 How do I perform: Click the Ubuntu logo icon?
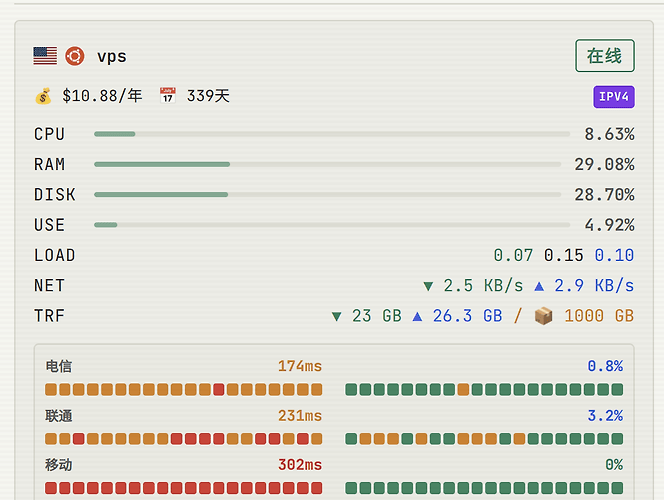pos(75,56)
